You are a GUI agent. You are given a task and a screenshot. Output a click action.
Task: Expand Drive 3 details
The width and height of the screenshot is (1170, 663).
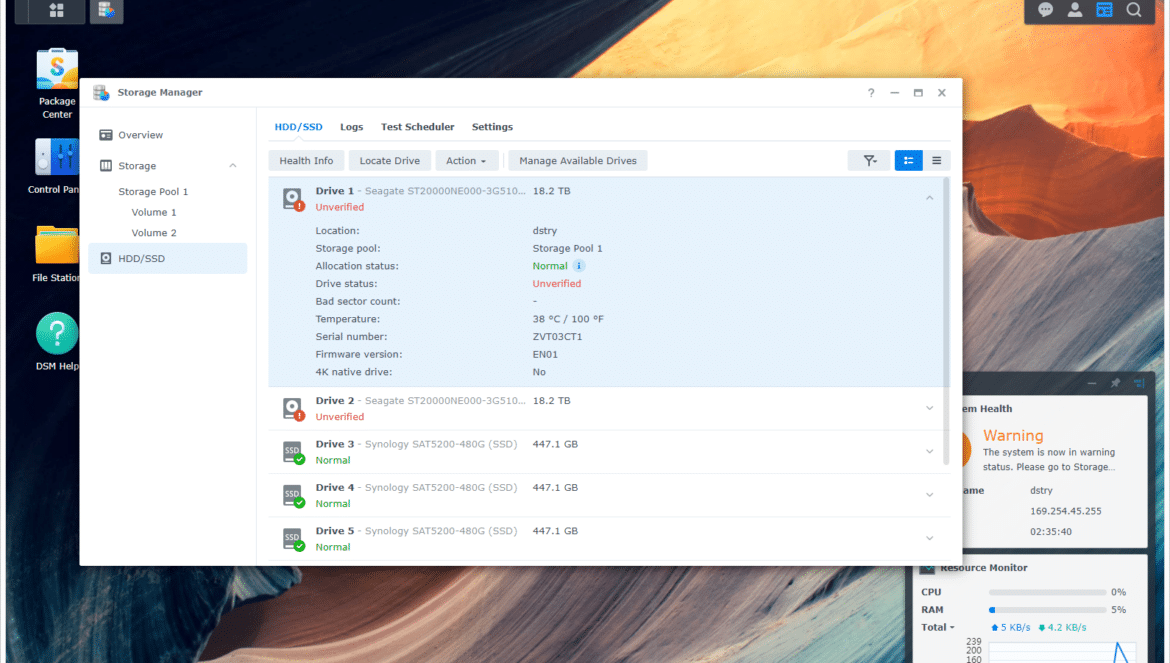click(x=929, y=451)
